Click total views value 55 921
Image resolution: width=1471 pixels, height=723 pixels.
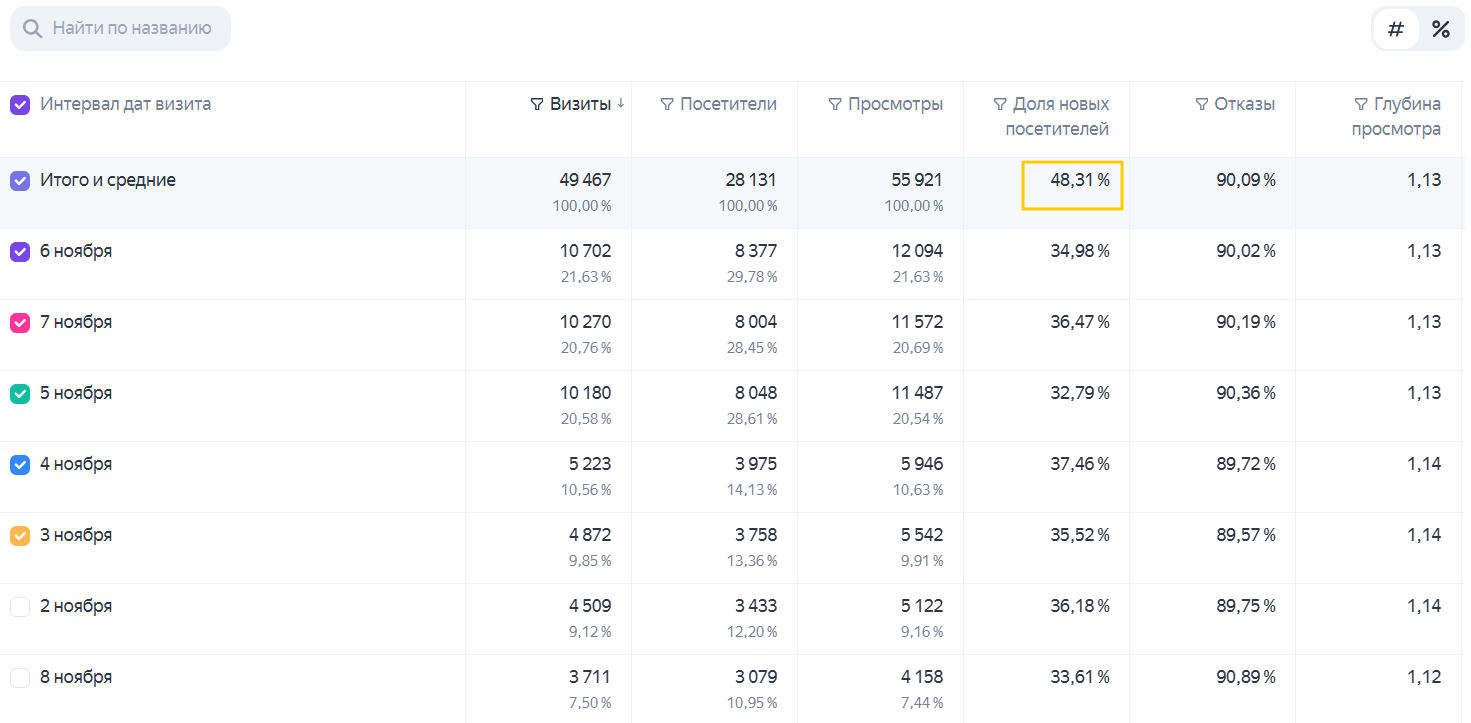917,180
